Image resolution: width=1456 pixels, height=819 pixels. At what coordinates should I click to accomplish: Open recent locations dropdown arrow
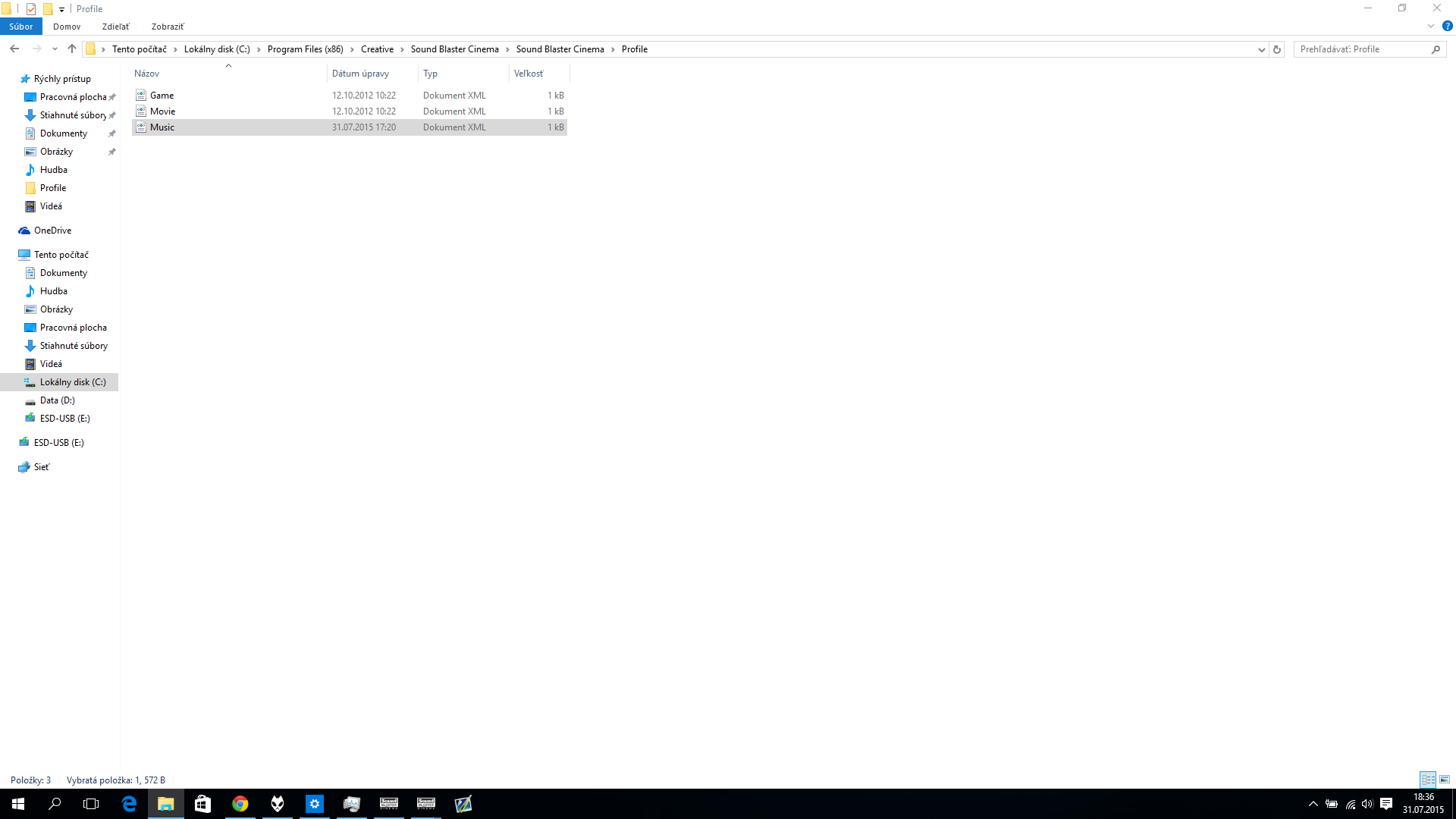(55, 49)
